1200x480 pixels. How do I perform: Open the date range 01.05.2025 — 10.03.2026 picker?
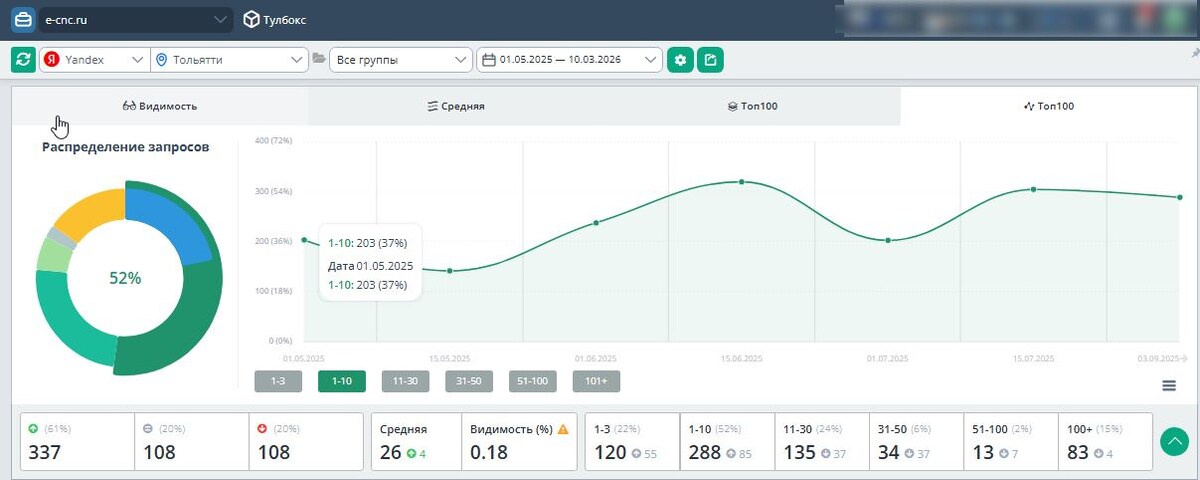click(569, 60)
